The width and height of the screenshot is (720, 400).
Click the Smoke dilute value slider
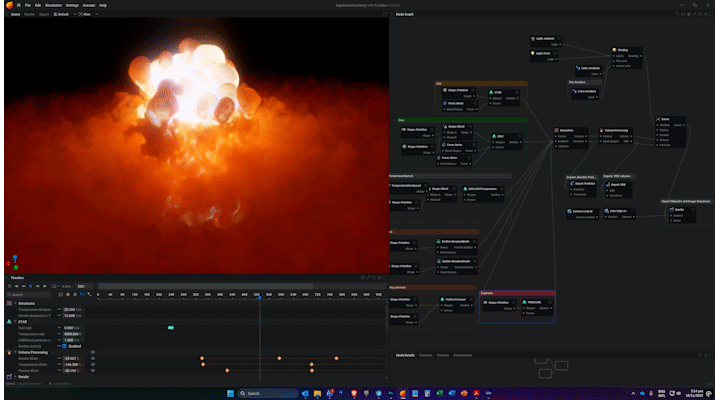click(x=72, y=358)
